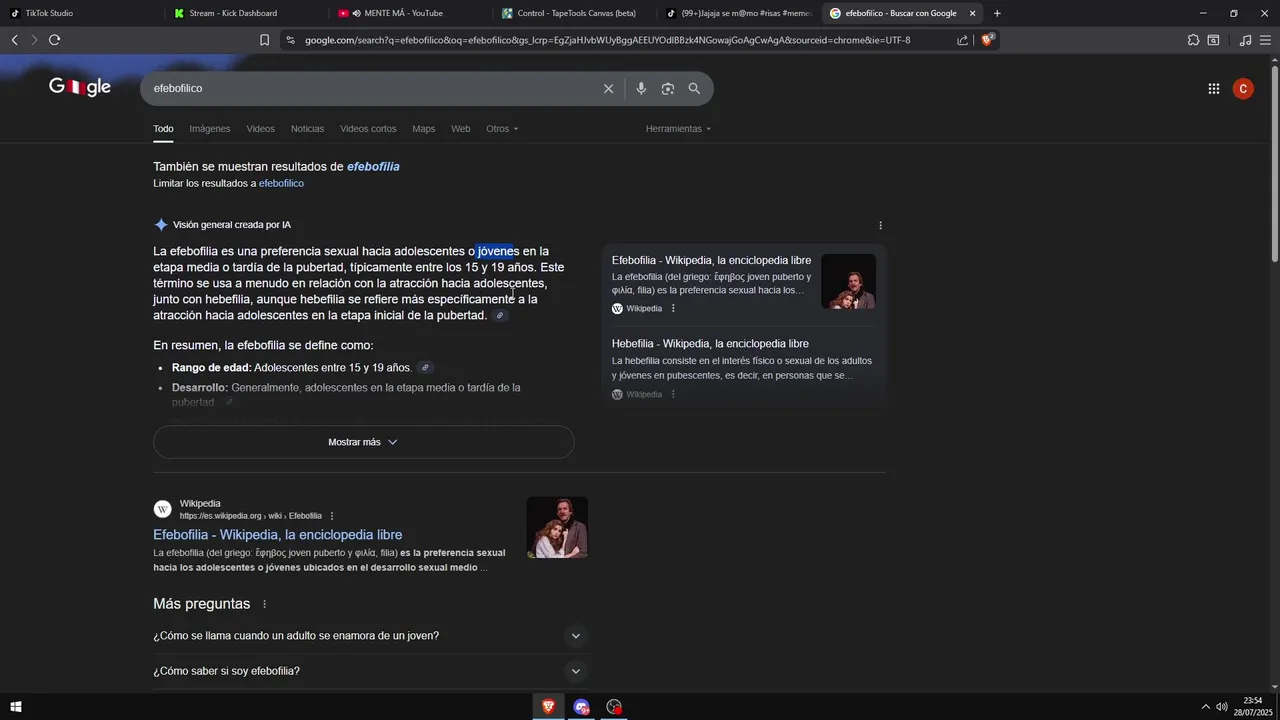Open source link icon after 'la pubertad.'
This screenshot has width=1280, height=720.
[501, 316]
